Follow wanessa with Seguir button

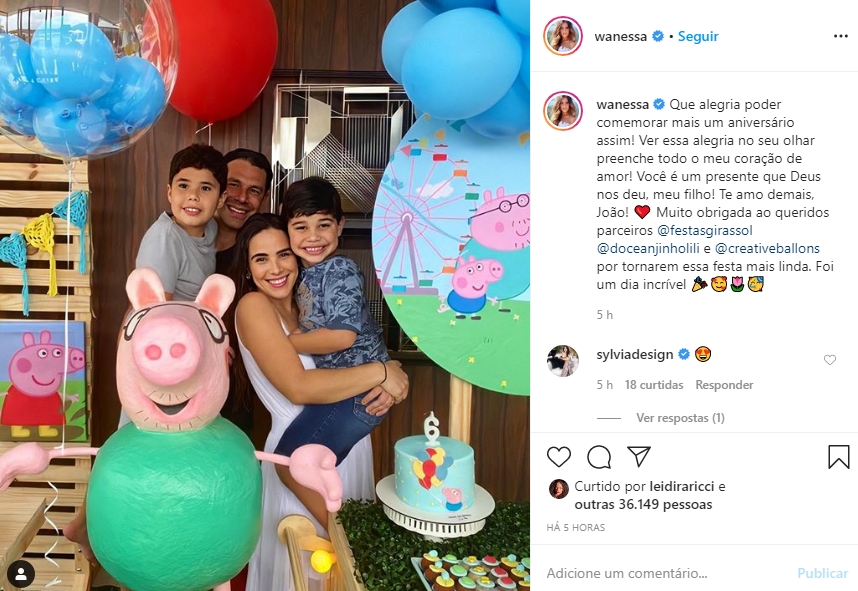coord(698,36)
